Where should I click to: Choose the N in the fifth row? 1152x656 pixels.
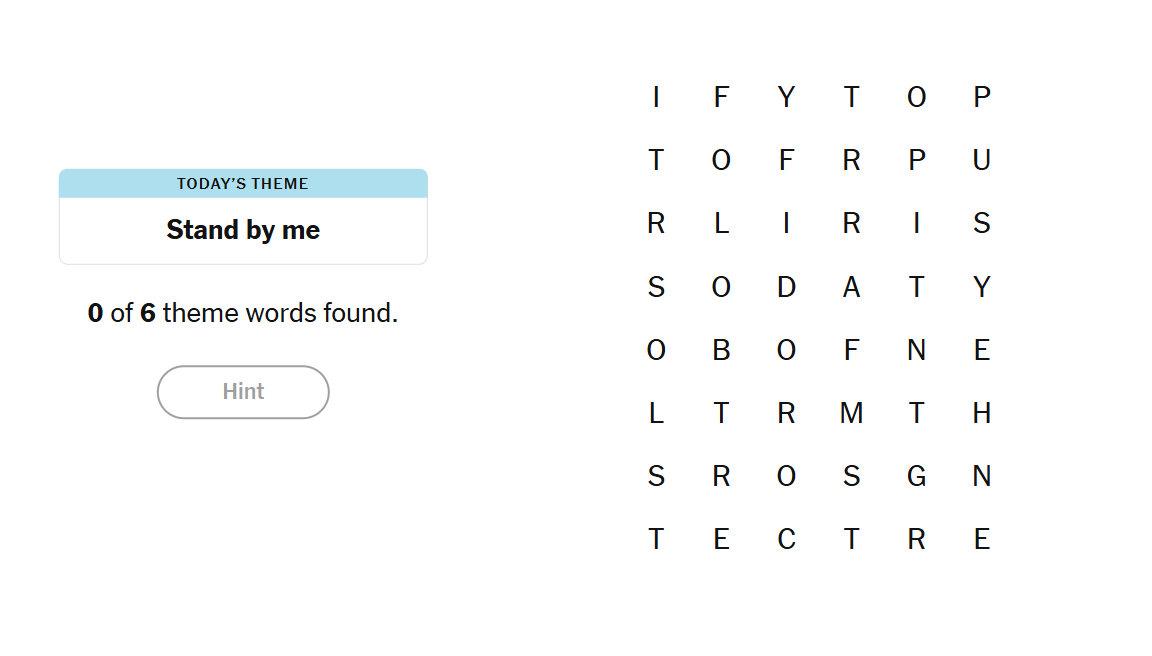pos(916,350)
